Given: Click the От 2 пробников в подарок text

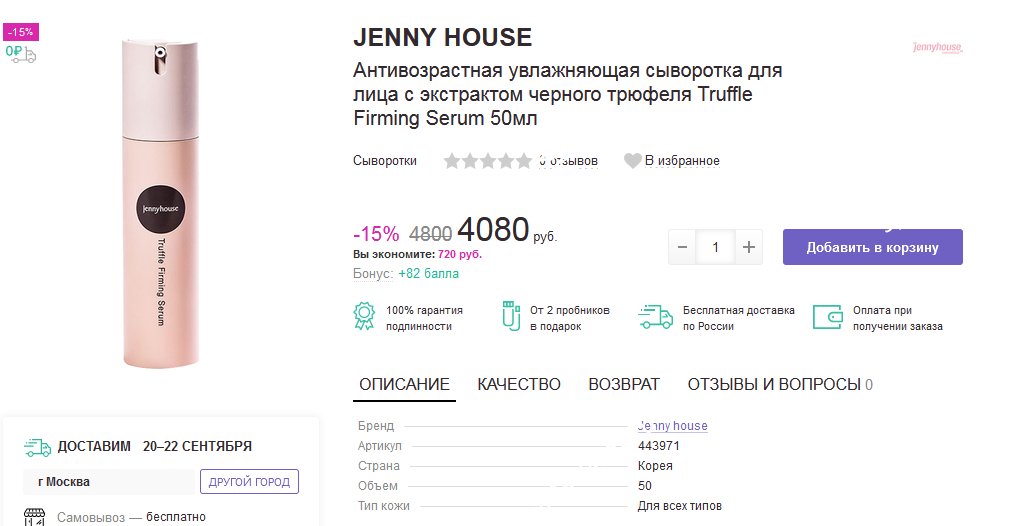Looking at the screenshot, I should tap(570, 318).
